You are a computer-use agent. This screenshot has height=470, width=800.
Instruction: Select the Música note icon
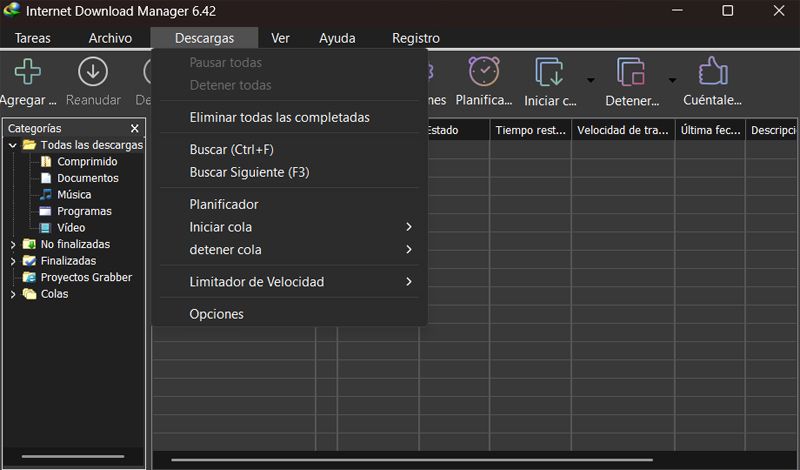tap(46, 194)
